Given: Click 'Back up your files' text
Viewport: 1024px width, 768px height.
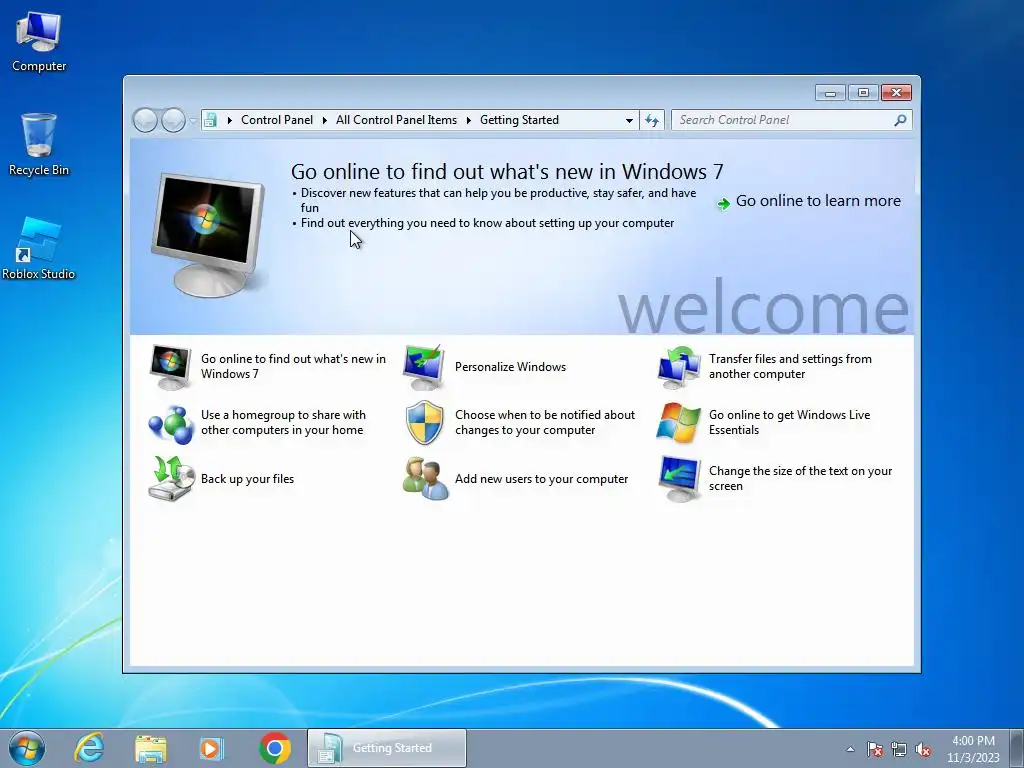Looking at the screenshot, I should click(247, 479).
